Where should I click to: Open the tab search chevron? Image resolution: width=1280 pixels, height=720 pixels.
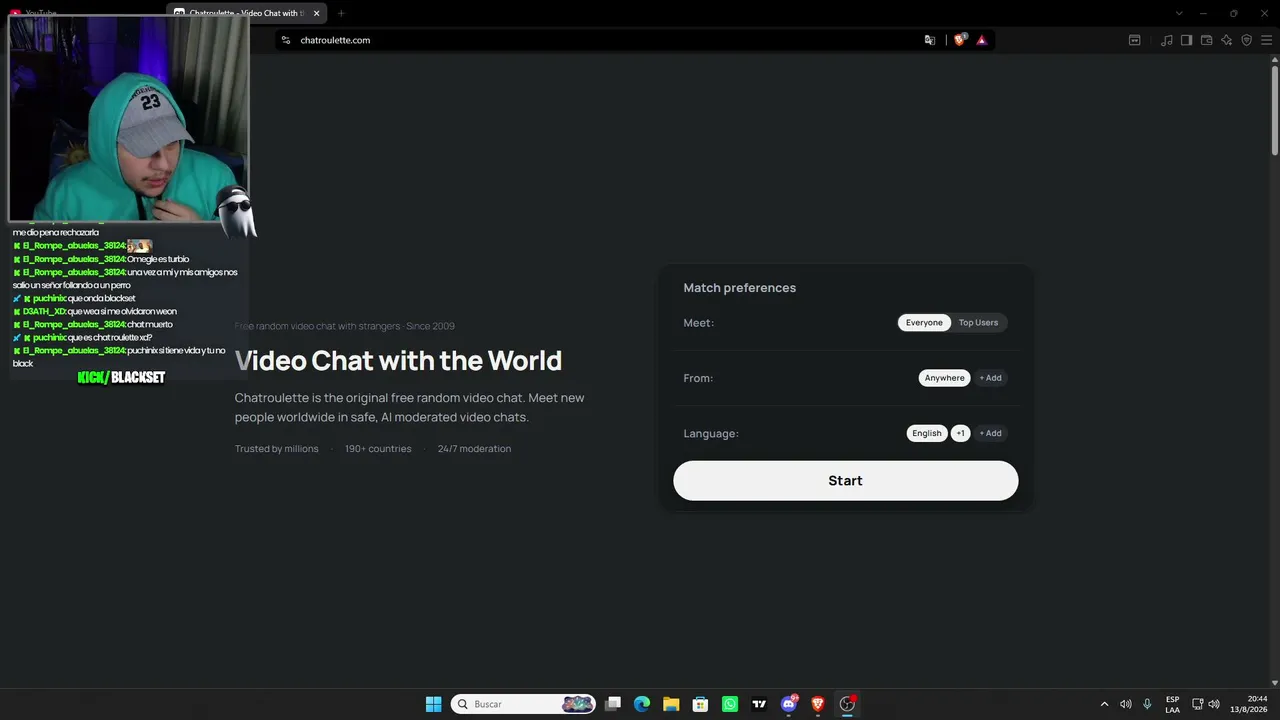1179,13
